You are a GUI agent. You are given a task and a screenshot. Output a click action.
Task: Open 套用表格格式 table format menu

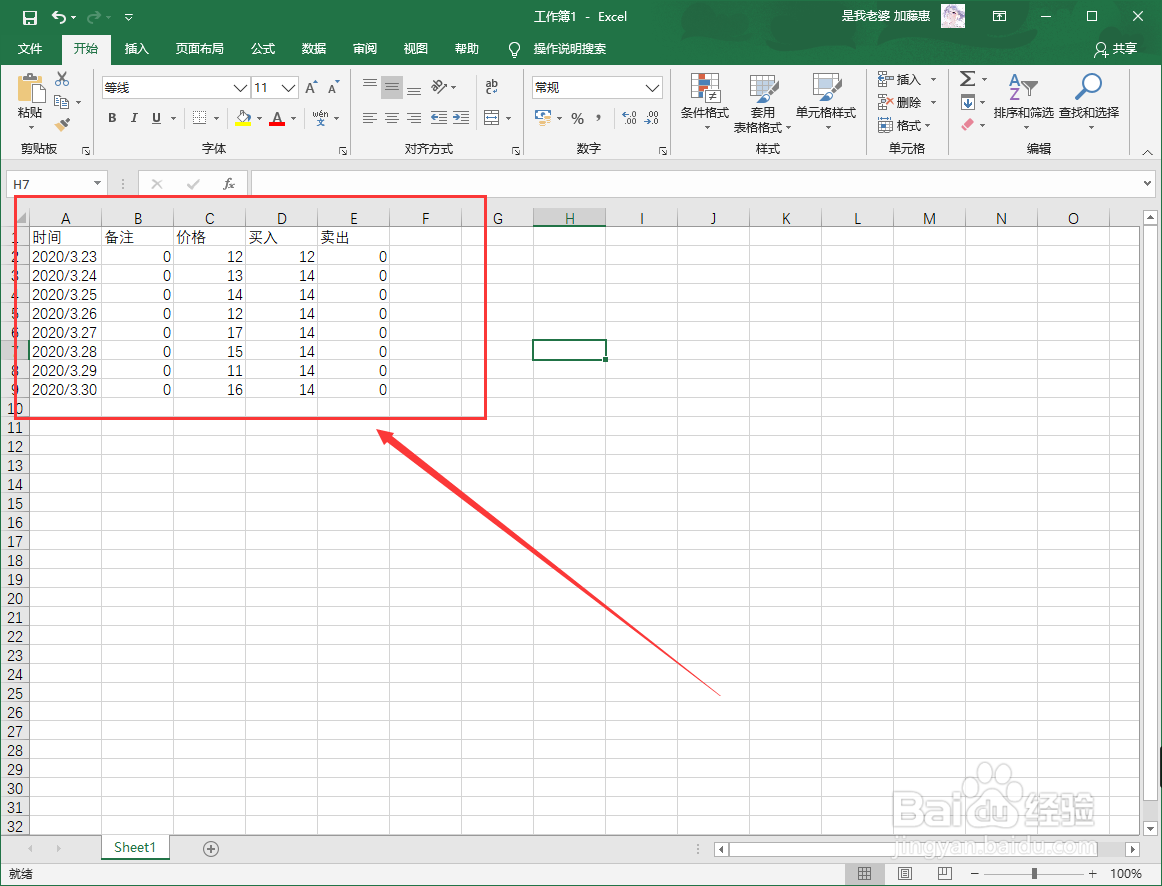tap(763, 102)
